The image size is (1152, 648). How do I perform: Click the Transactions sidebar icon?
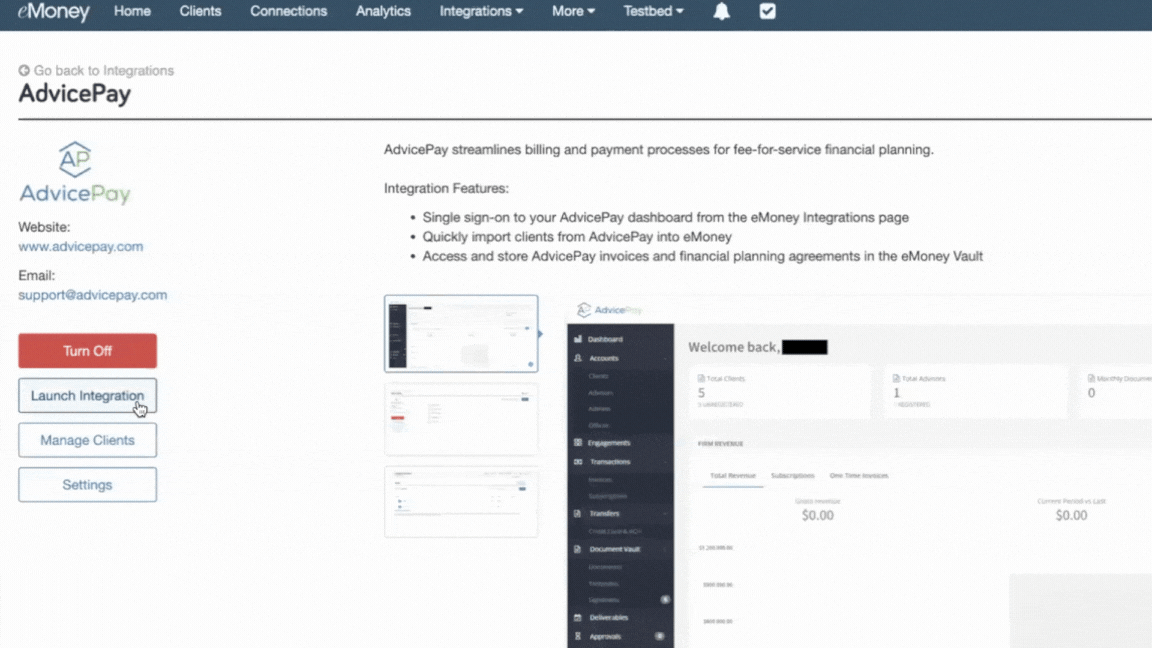click(x=577, y=461)
